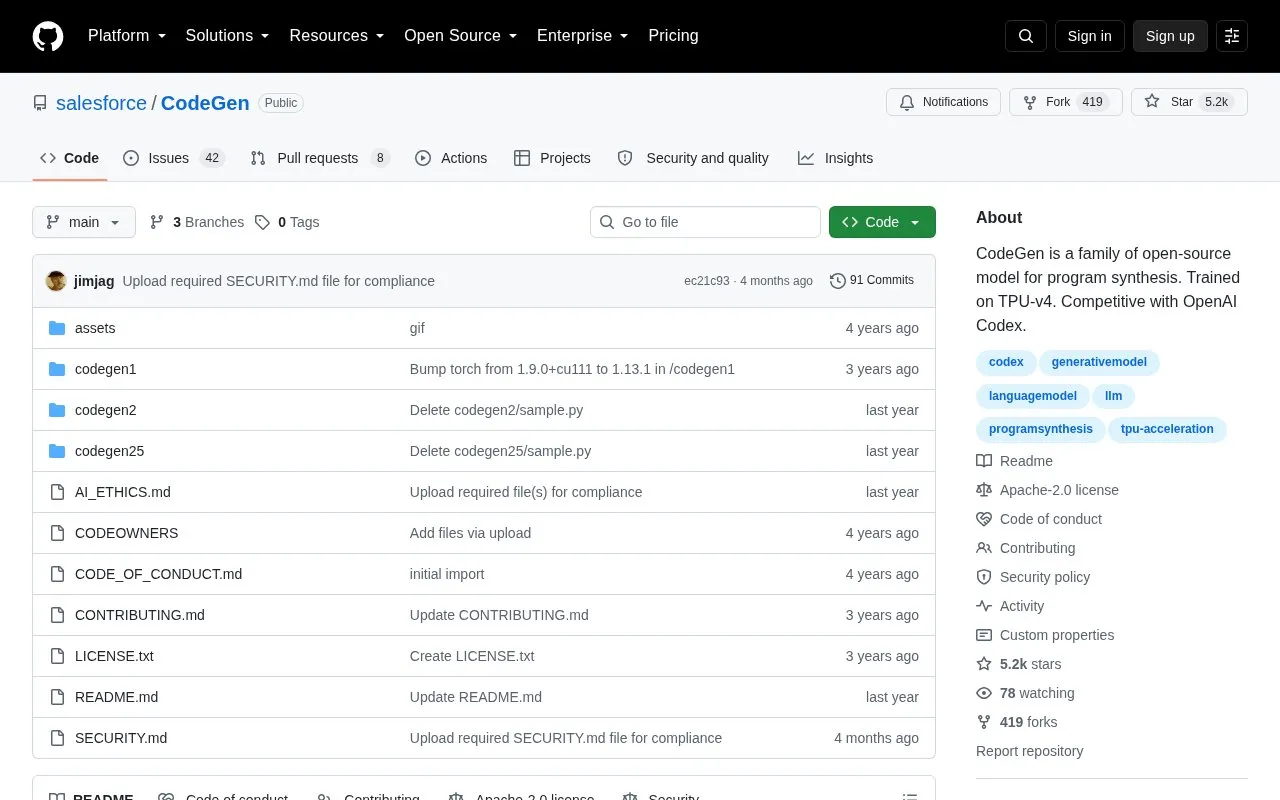This screenshot has width=1280, height=800.
Task: Click the codegen2 folder icon
Action: (57, 410)
